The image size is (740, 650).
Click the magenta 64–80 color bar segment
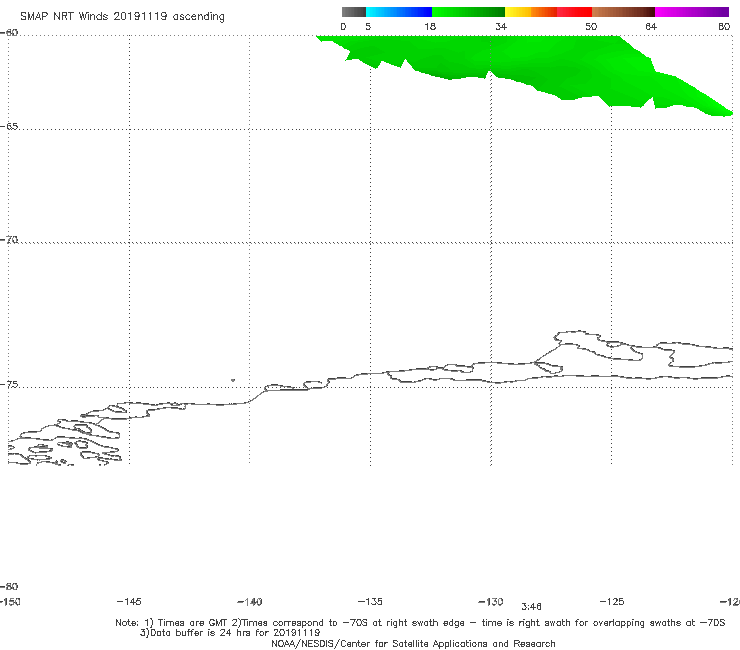pyautogui.click(x=692, y=12)
